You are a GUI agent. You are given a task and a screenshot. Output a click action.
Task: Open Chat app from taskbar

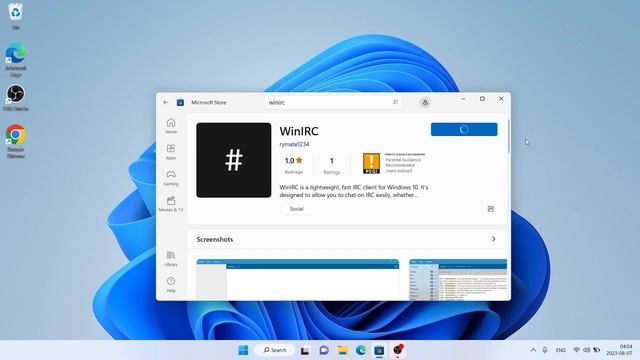pos(324,350)
